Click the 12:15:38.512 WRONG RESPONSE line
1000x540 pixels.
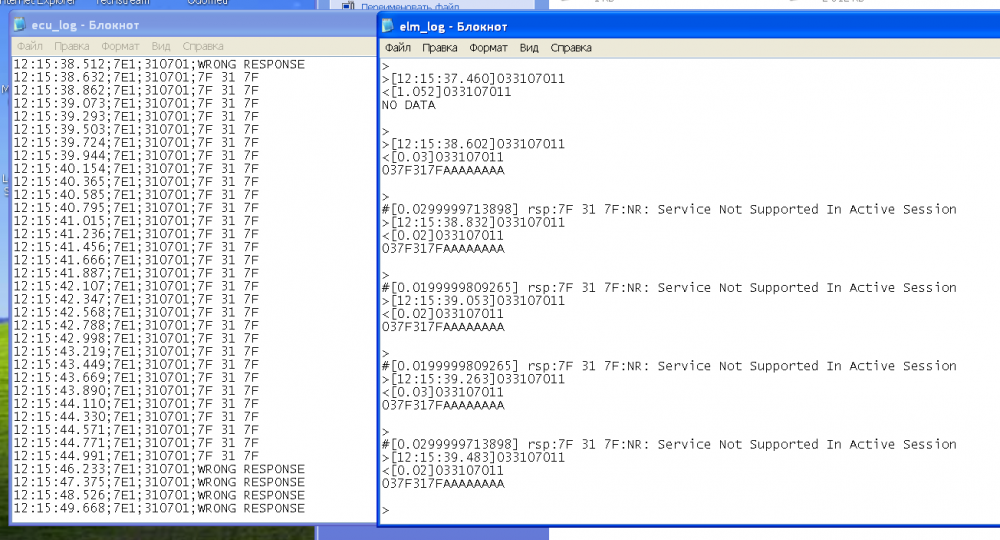(159, 64)
